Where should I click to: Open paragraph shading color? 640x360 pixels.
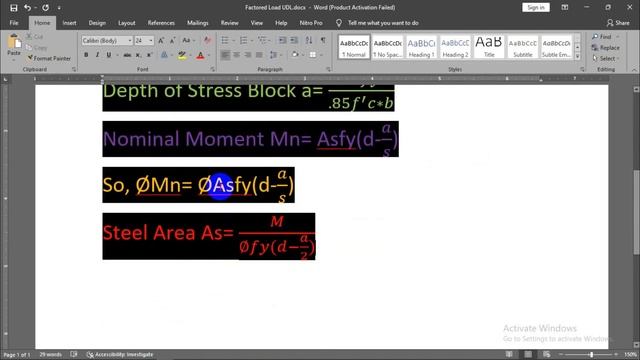click(295, 55)
